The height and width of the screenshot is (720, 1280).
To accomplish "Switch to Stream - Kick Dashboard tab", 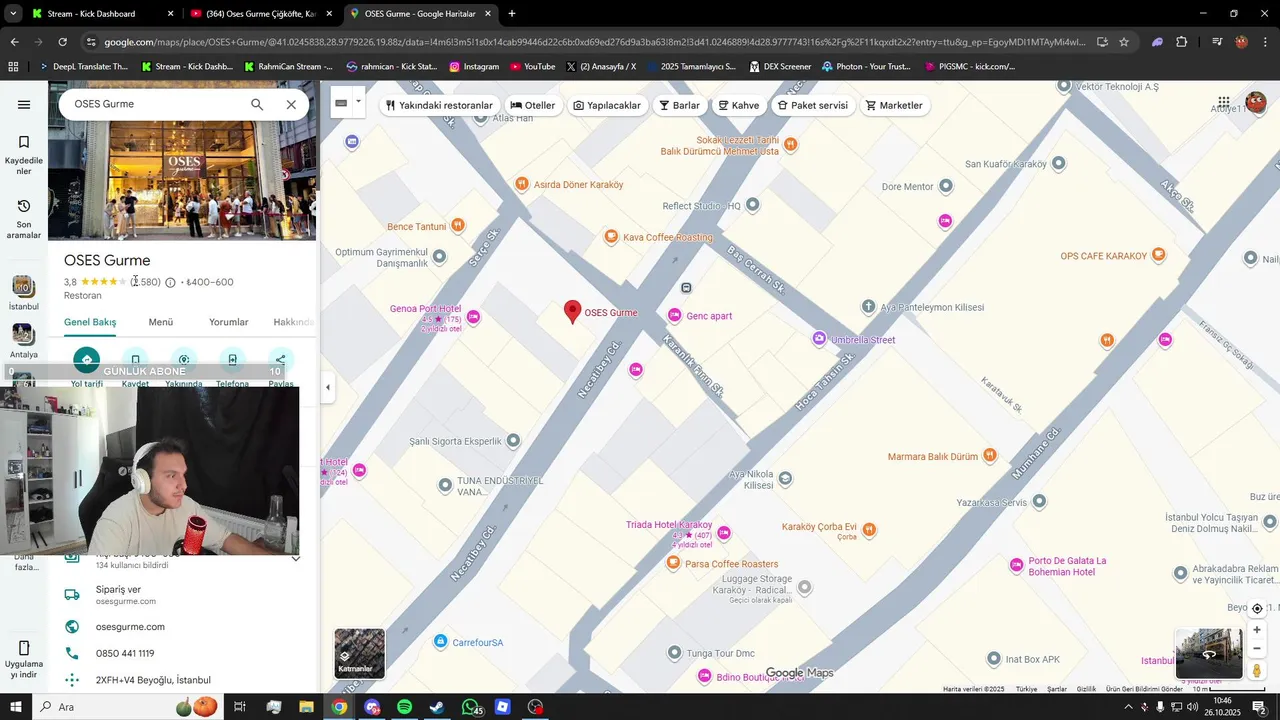I will click(x=100, y=14).
